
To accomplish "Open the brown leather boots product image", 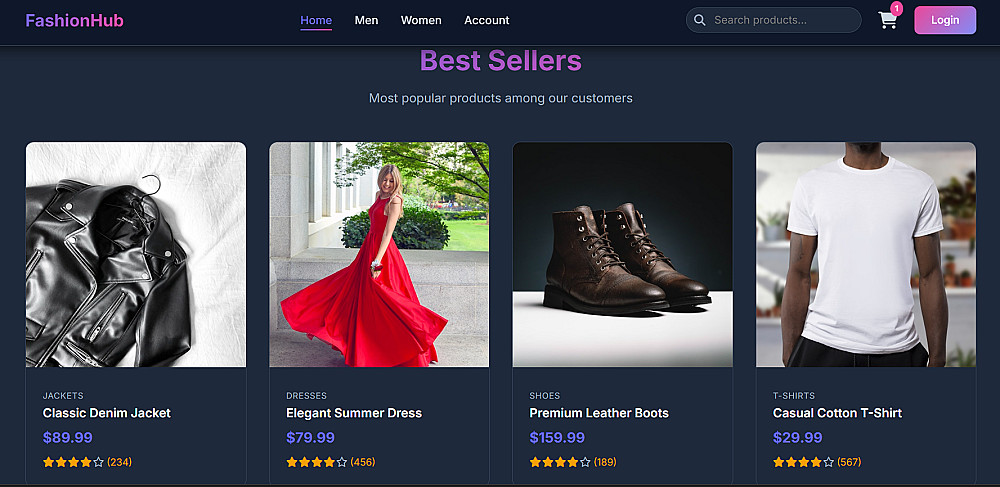I will 622,255.
